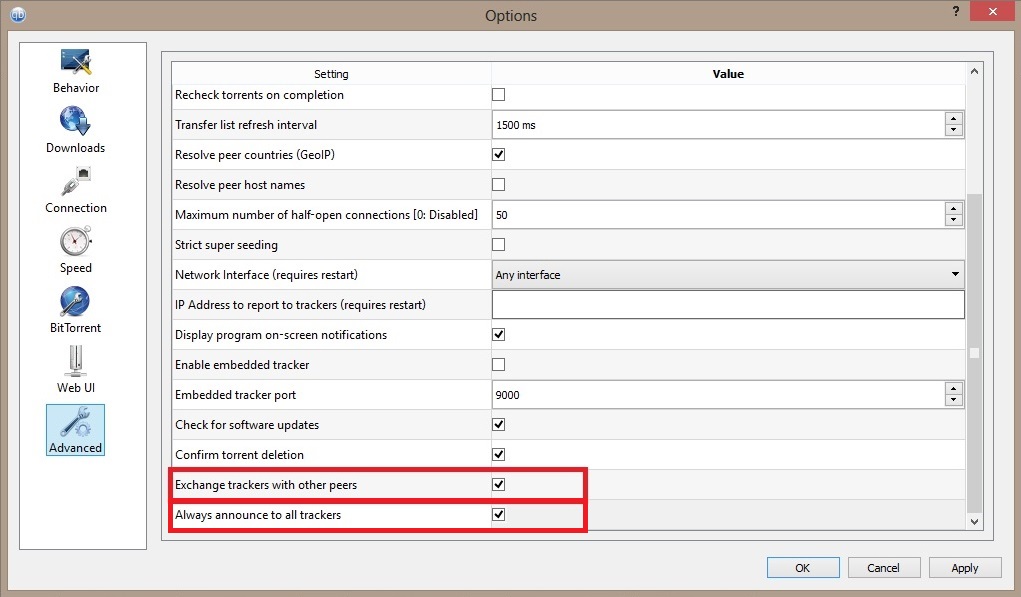The height and width of the screenshot is (597, 1021).
Task: Click the Apply button
Action: pos(964,568)
